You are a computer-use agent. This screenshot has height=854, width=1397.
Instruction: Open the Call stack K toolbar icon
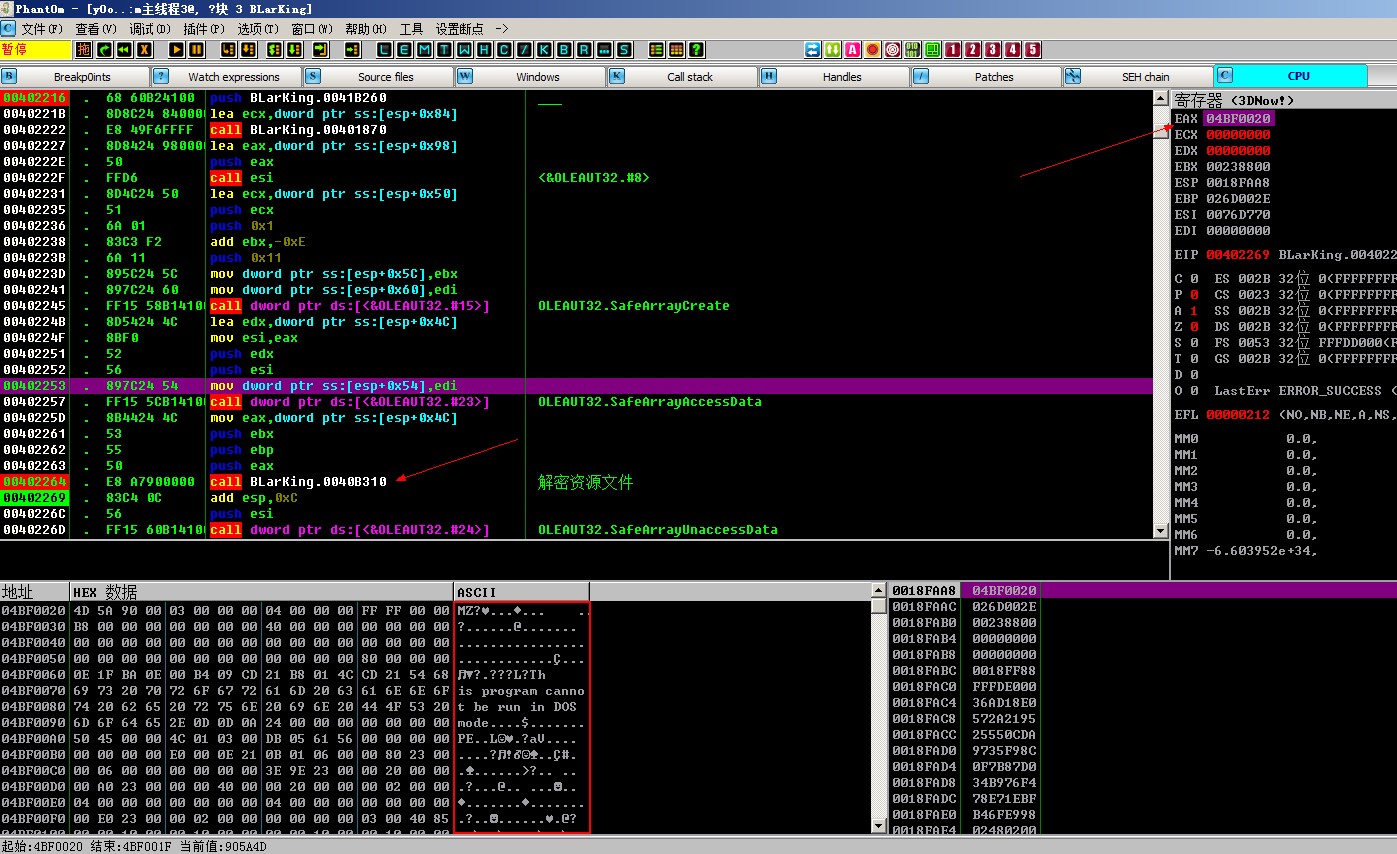[544, 50]
